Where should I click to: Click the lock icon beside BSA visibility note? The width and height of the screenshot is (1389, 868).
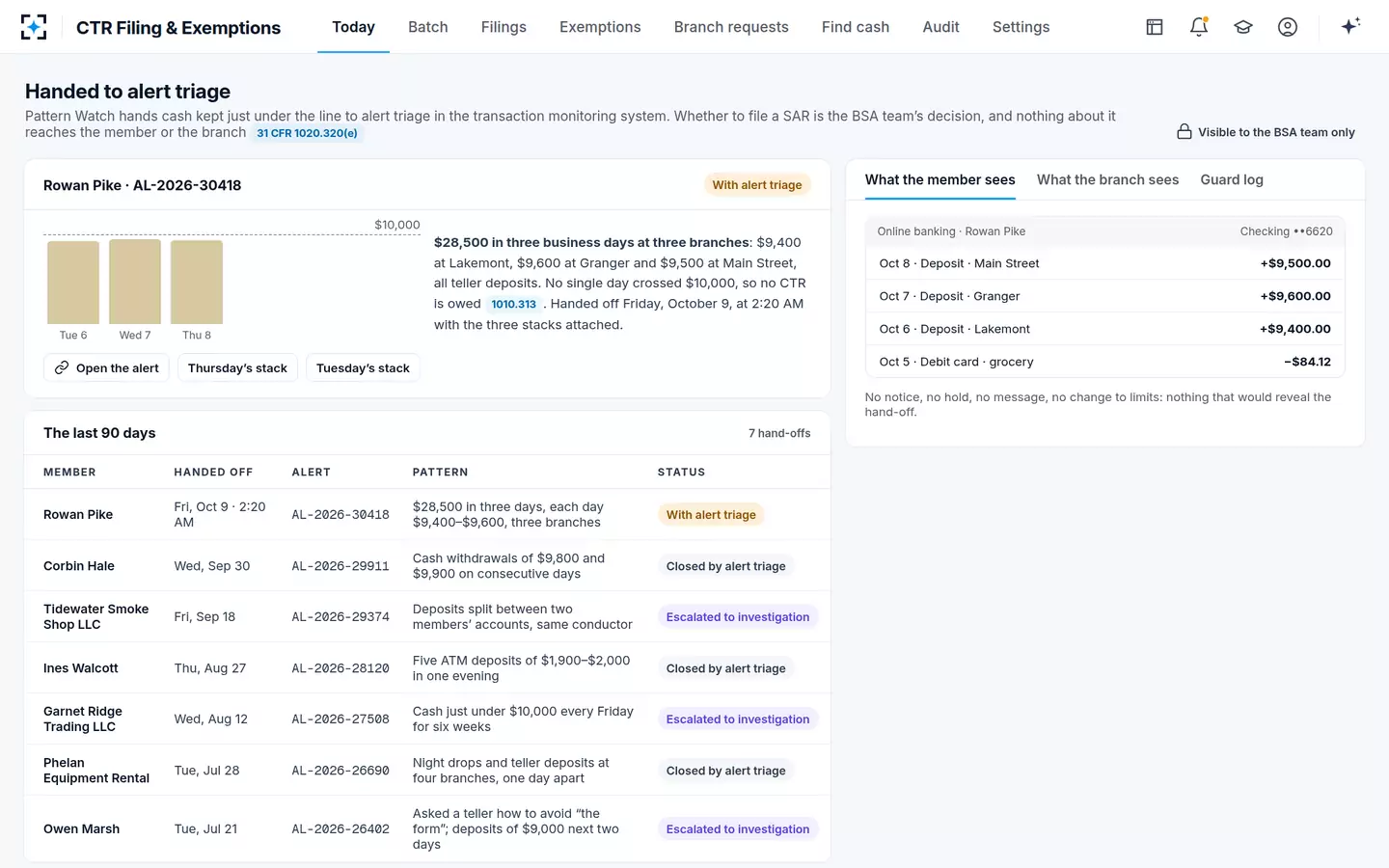point(1185,132)
